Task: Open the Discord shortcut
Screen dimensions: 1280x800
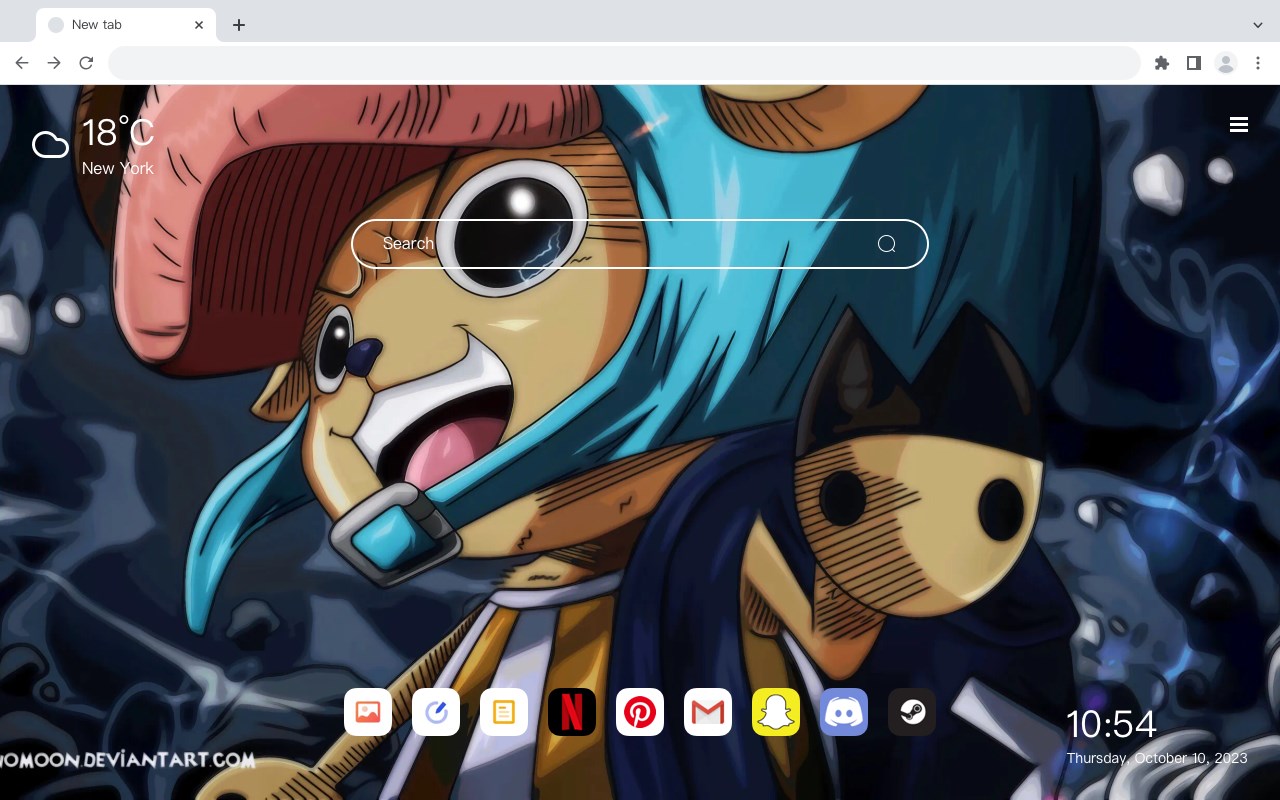Action: (x=844, y=712)
